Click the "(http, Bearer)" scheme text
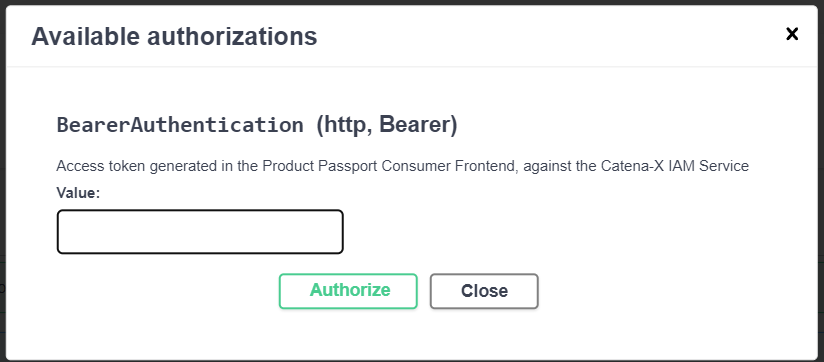Image resolution: width=824 pixels, height=362 pixels. click(387, 125)
